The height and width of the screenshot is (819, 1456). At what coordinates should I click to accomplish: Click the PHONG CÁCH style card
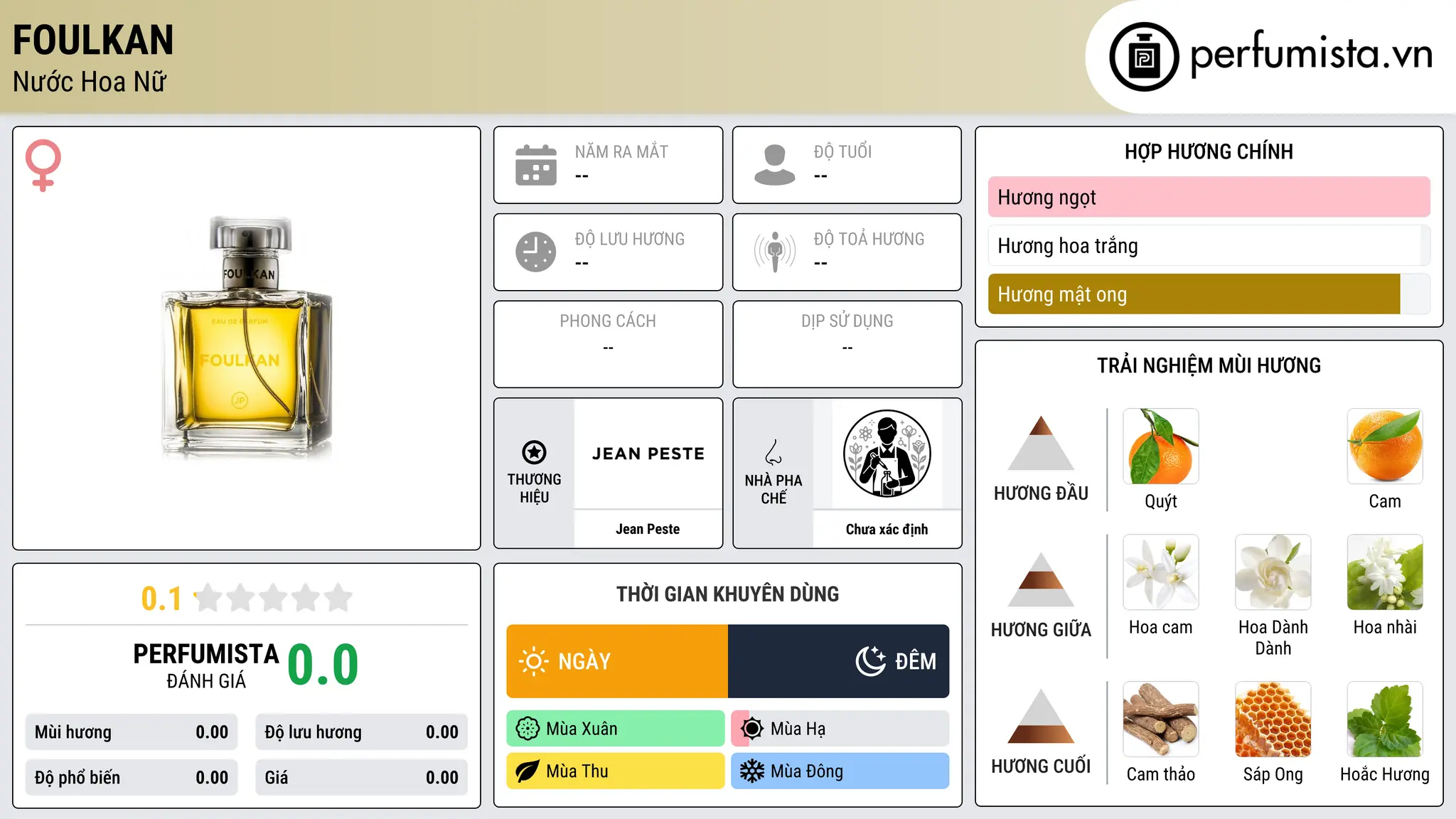[x=609, y=344]
